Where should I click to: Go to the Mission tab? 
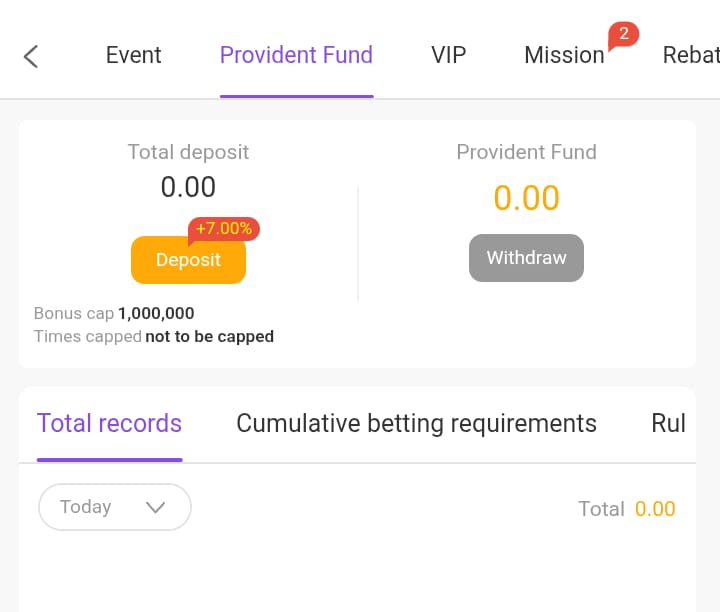pos(564,55)
